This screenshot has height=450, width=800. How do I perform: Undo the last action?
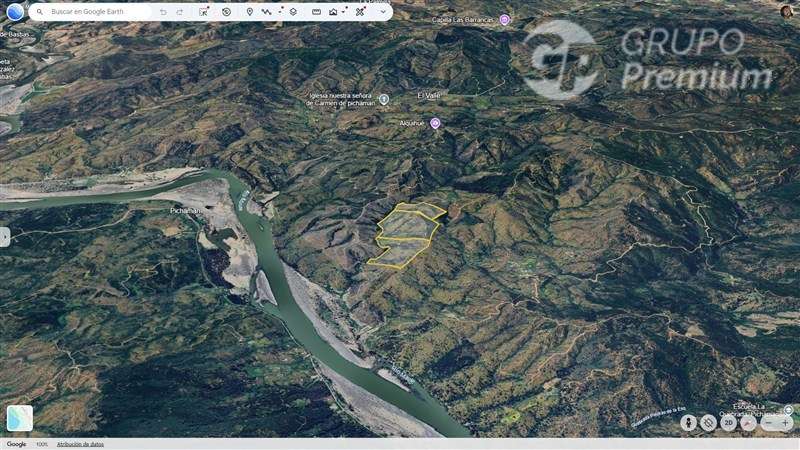pyautogui.click(x=163, y=12)
